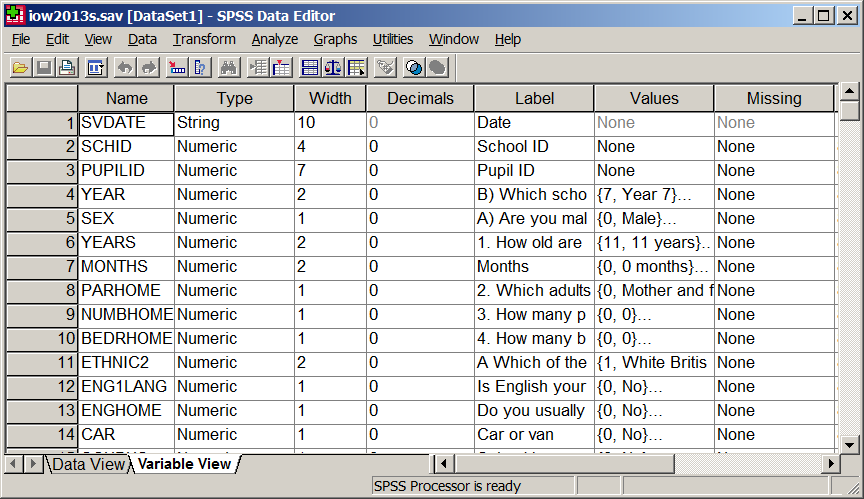
Task: Open the Variables info icon with question mark
Action: pos(200,68)
